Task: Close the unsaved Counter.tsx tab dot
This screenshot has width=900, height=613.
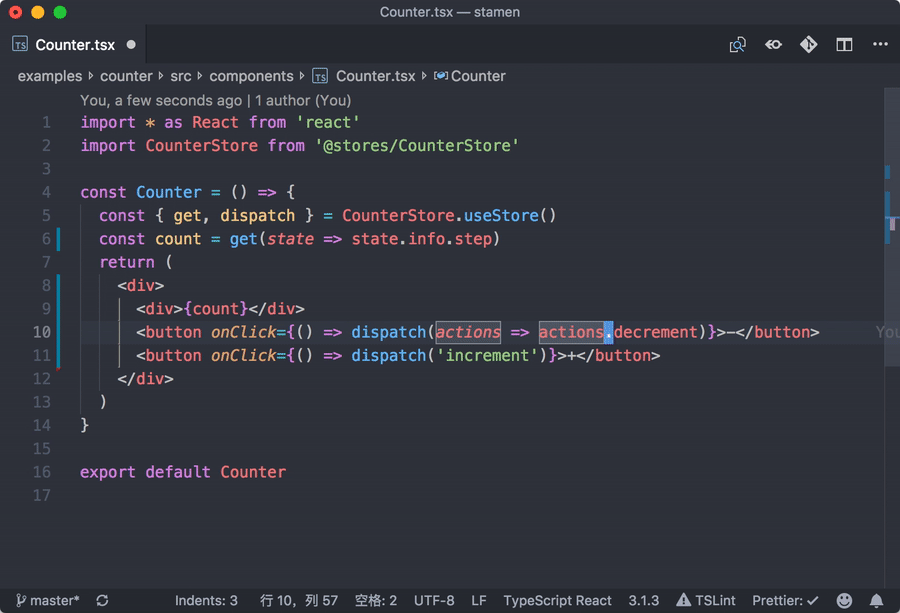Action: 131,44
